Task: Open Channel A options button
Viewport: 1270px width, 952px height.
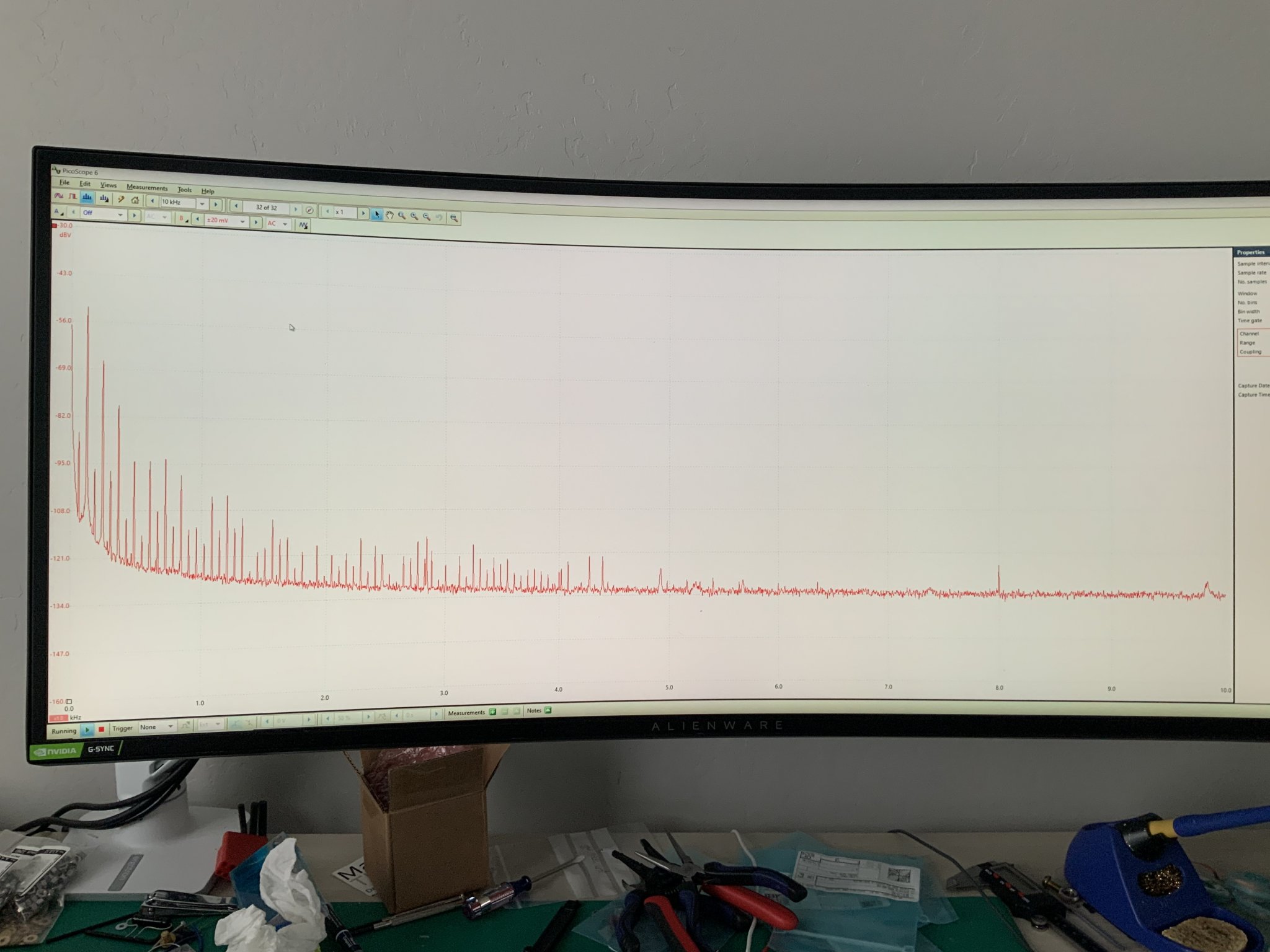Action: [x=58, y=211]
